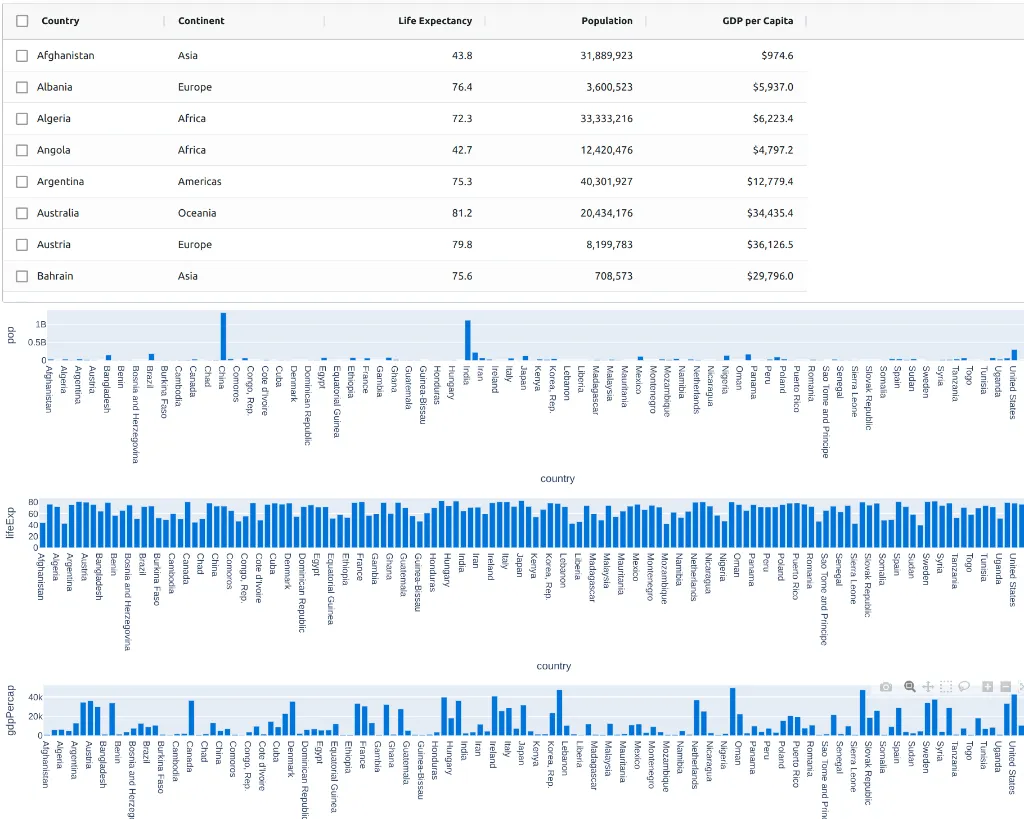This screenshot has height=819, width=1024.
Task: Choose the Box Select tool
Action: (x=946, y=687)
